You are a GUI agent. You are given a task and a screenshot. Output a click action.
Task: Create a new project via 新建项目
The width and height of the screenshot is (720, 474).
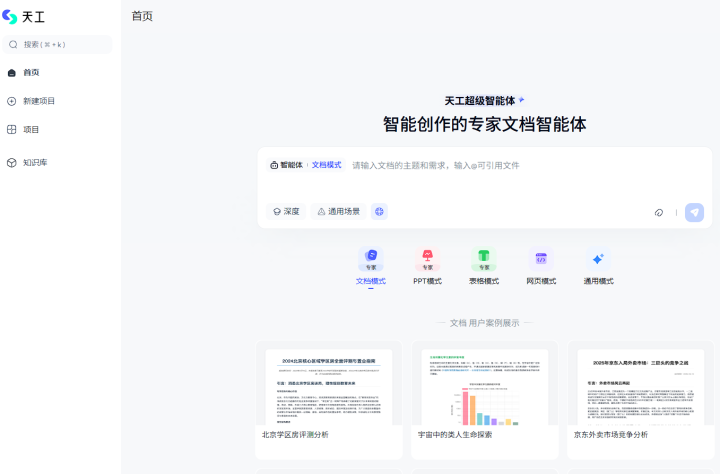tap(38, 101)
